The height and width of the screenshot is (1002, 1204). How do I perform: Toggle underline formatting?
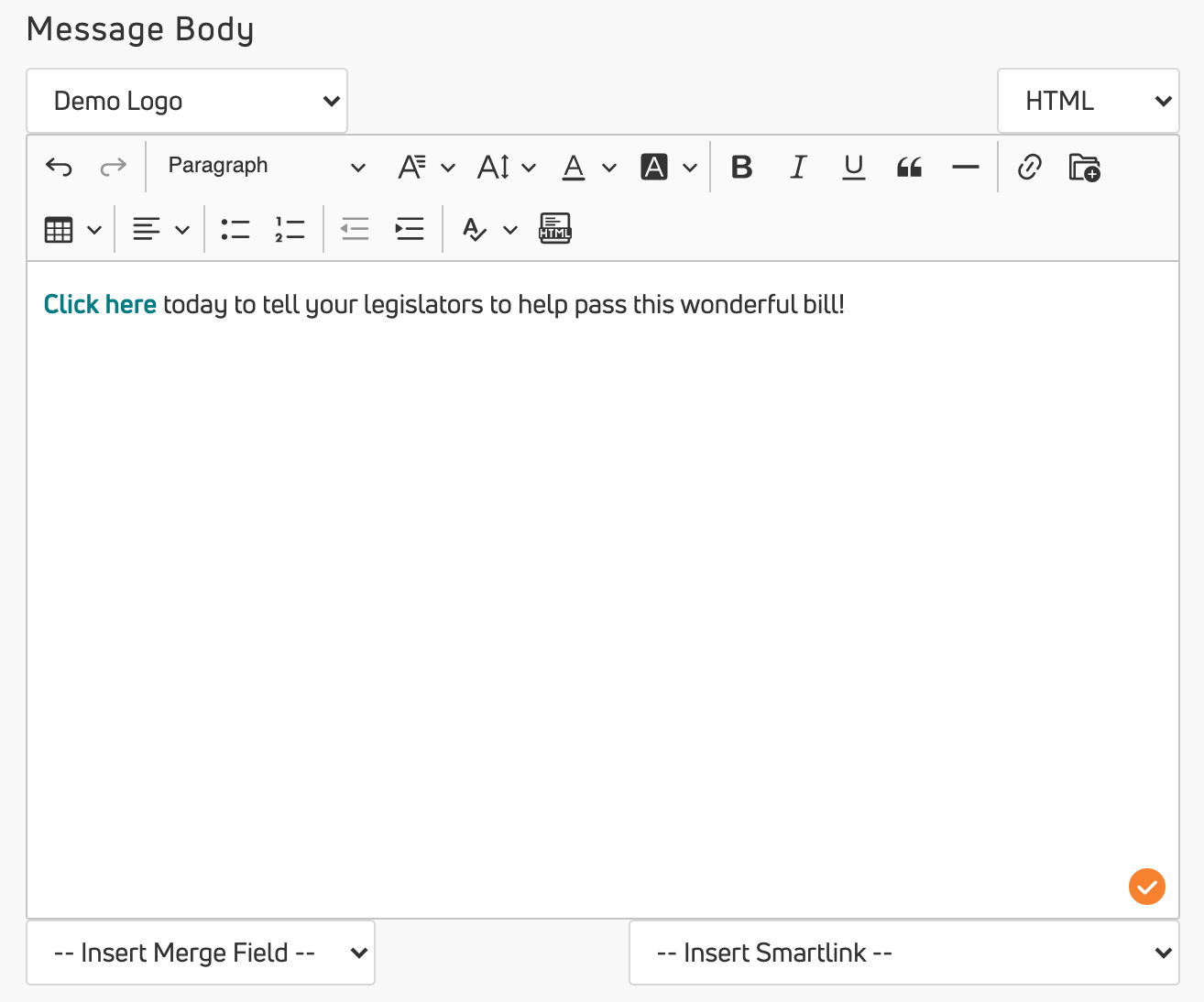click(x=853, y=167)
